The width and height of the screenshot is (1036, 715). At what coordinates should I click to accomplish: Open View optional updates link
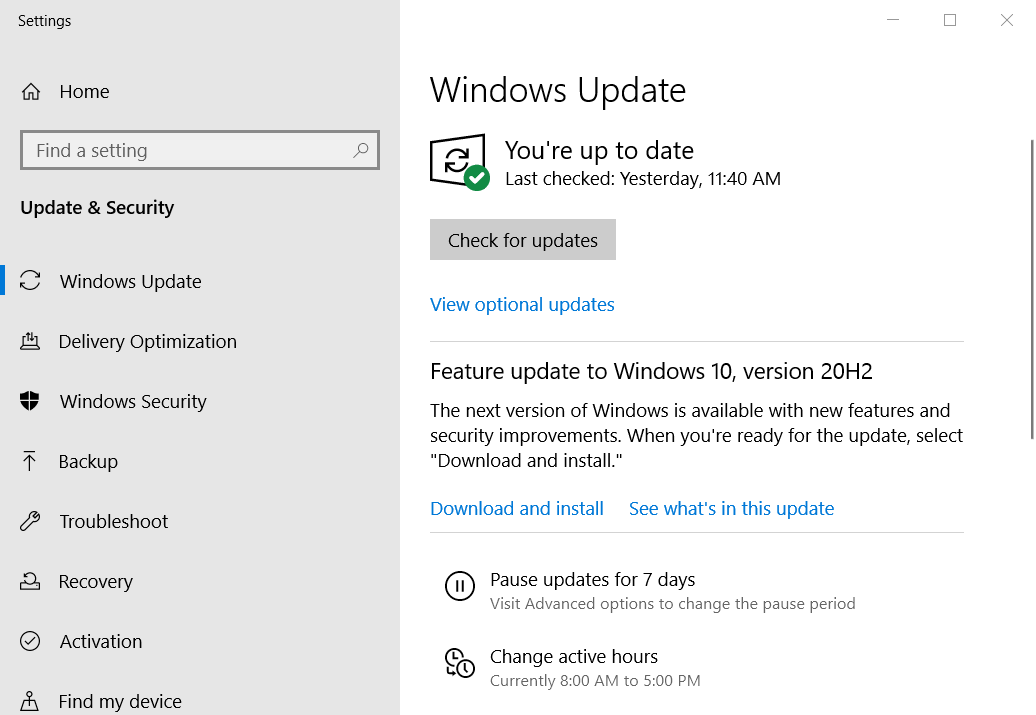522,304
